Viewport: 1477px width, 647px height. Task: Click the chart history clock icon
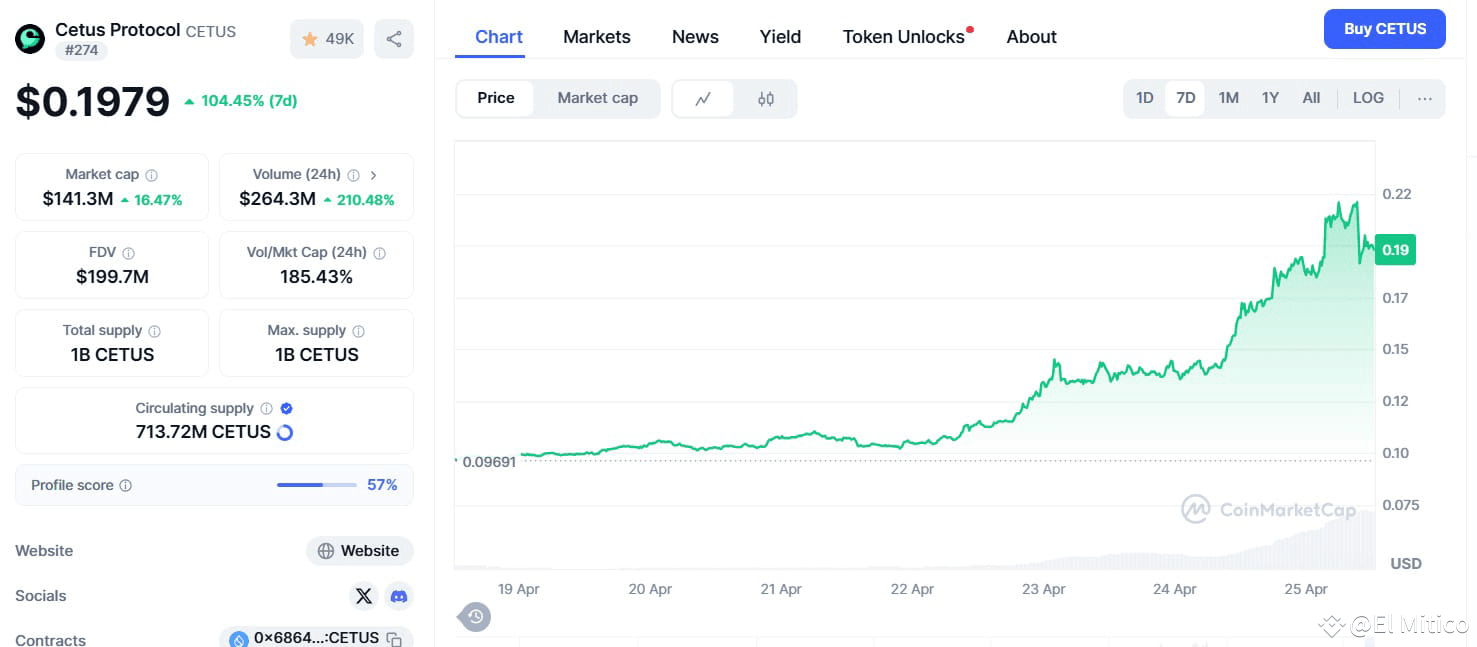click(475, 617)
